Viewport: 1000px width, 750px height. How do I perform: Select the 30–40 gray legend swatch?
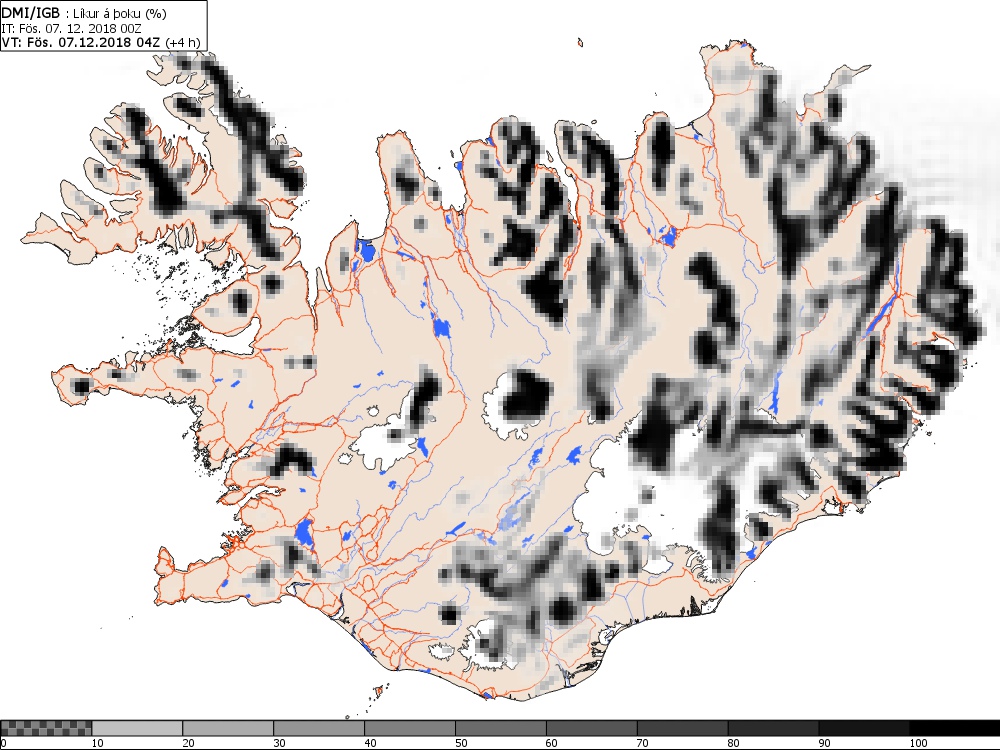(x=319, y=728)
